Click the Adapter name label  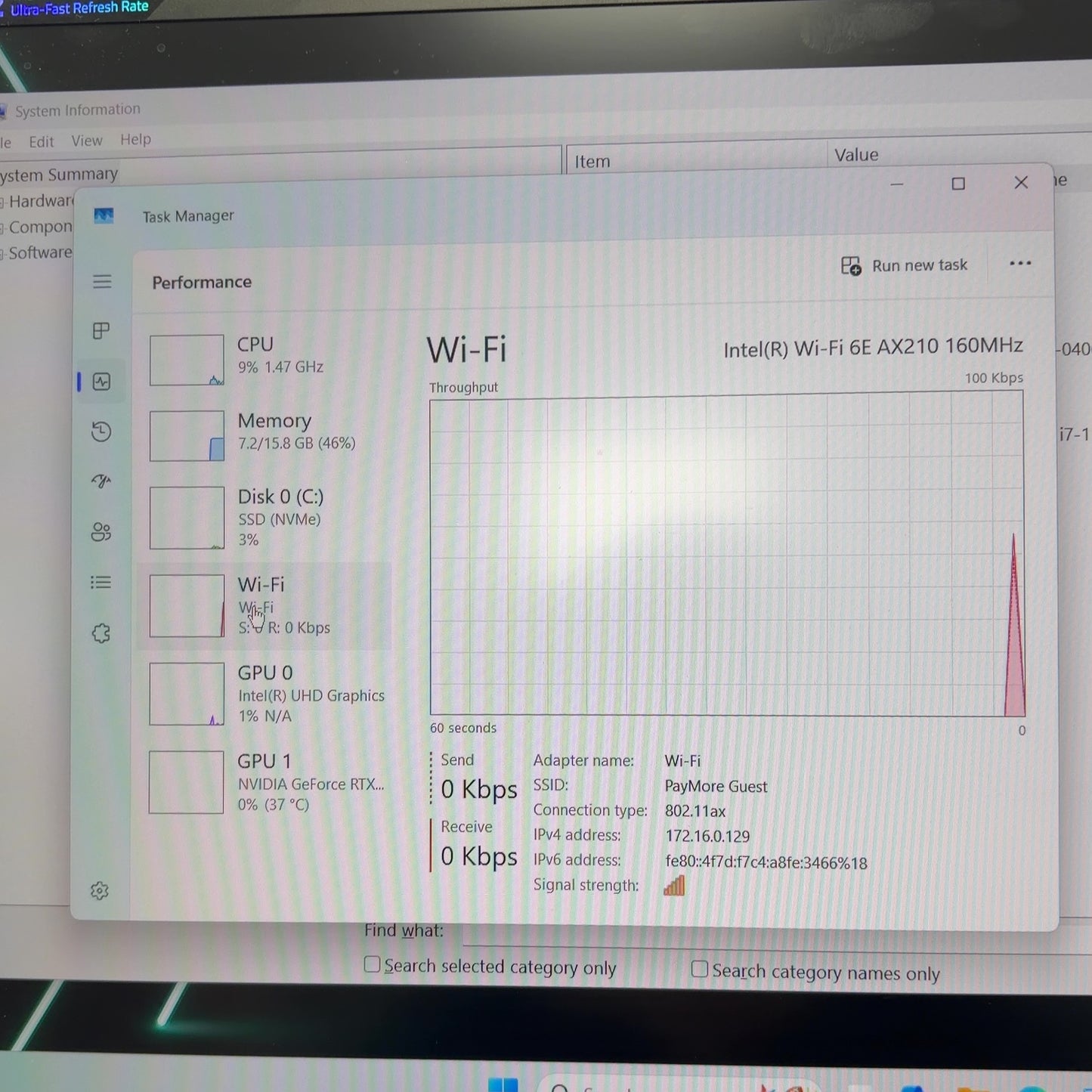[583, 761]
